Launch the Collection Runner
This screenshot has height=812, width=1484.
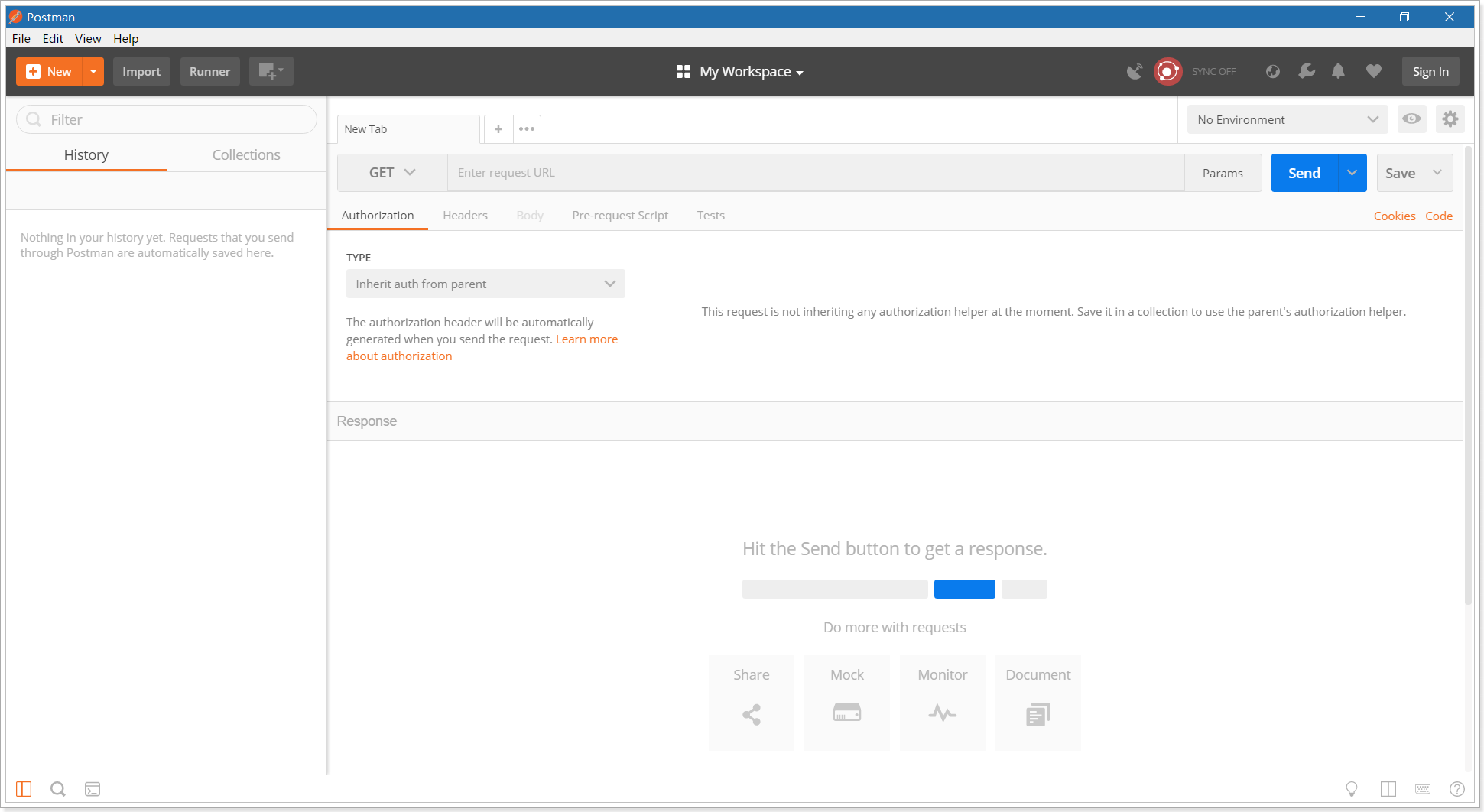[209, 71]
